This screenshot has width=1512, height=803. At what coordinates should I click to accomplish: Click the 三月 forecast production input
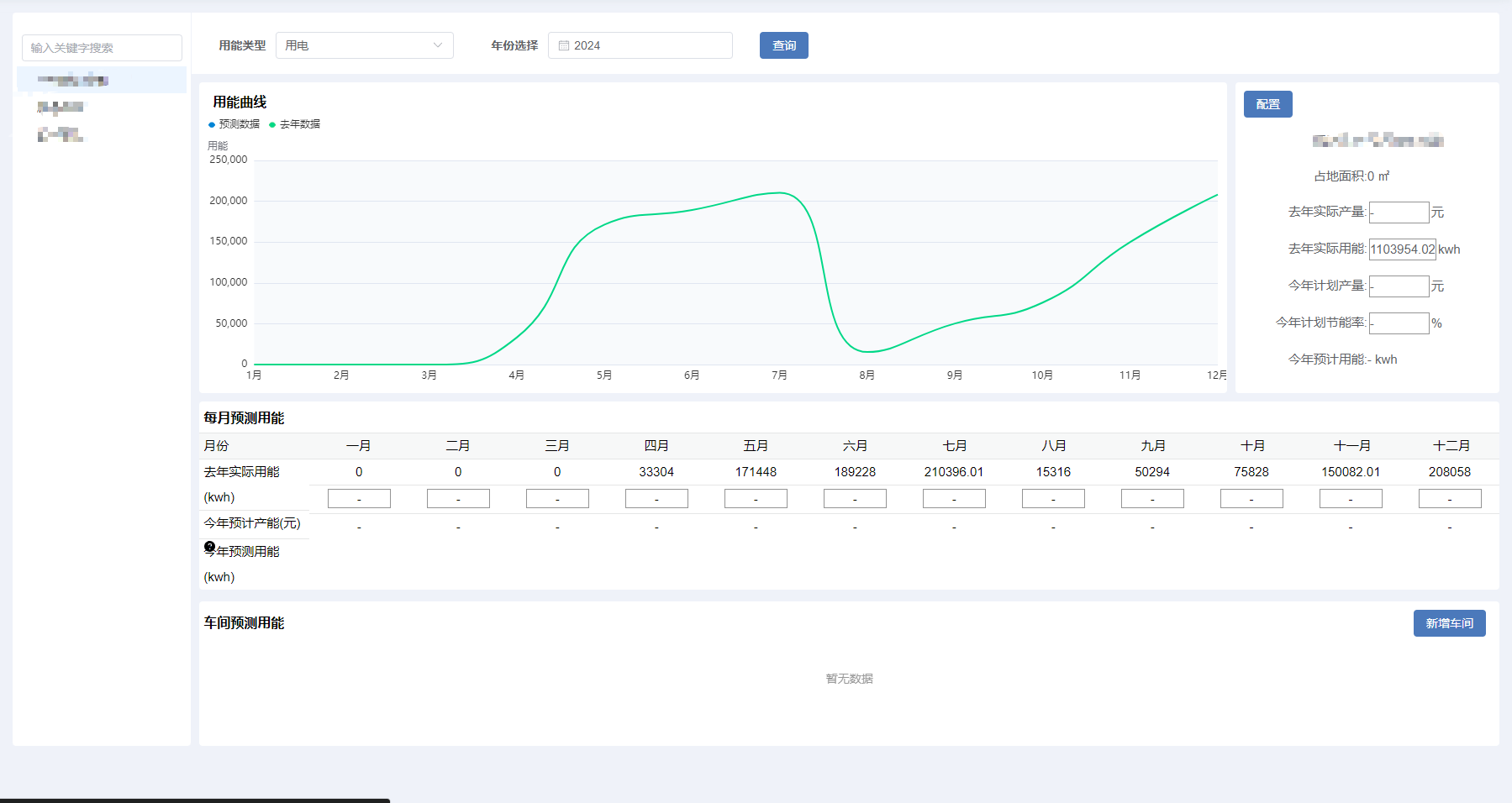point(557,499)
